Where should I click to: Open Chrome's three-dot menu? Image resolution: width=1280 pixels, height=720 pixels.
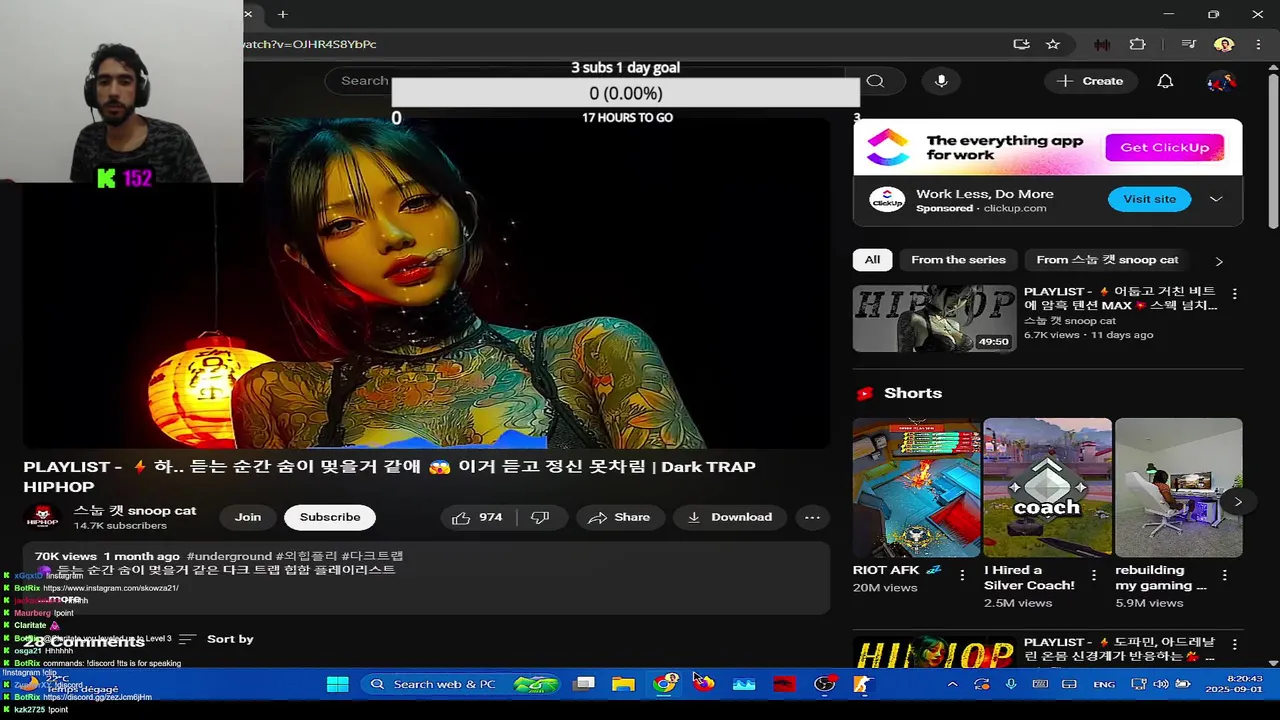1258,44
